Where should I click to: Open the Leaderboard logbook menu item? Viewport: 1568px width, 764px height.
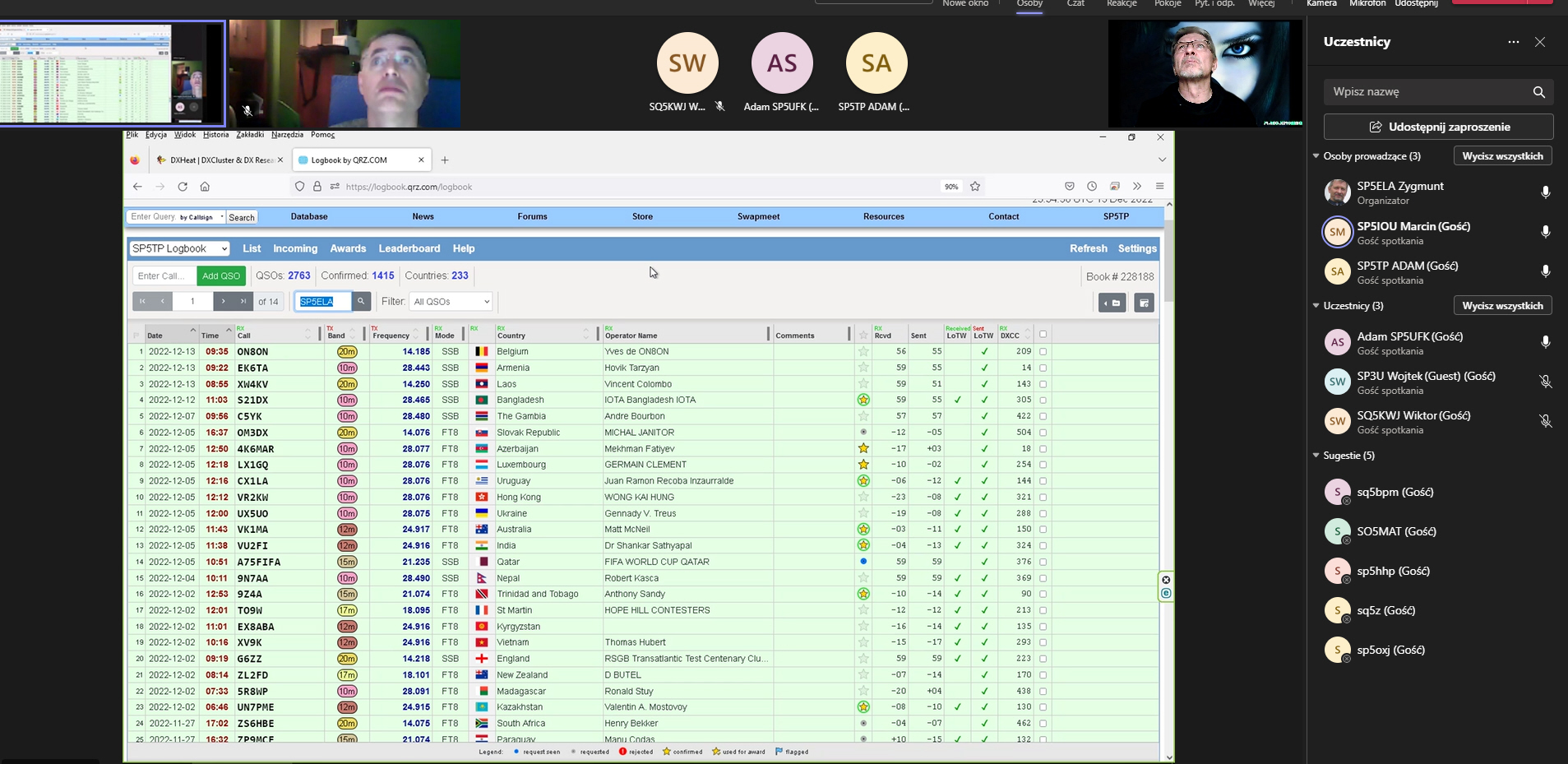[409, 248]
